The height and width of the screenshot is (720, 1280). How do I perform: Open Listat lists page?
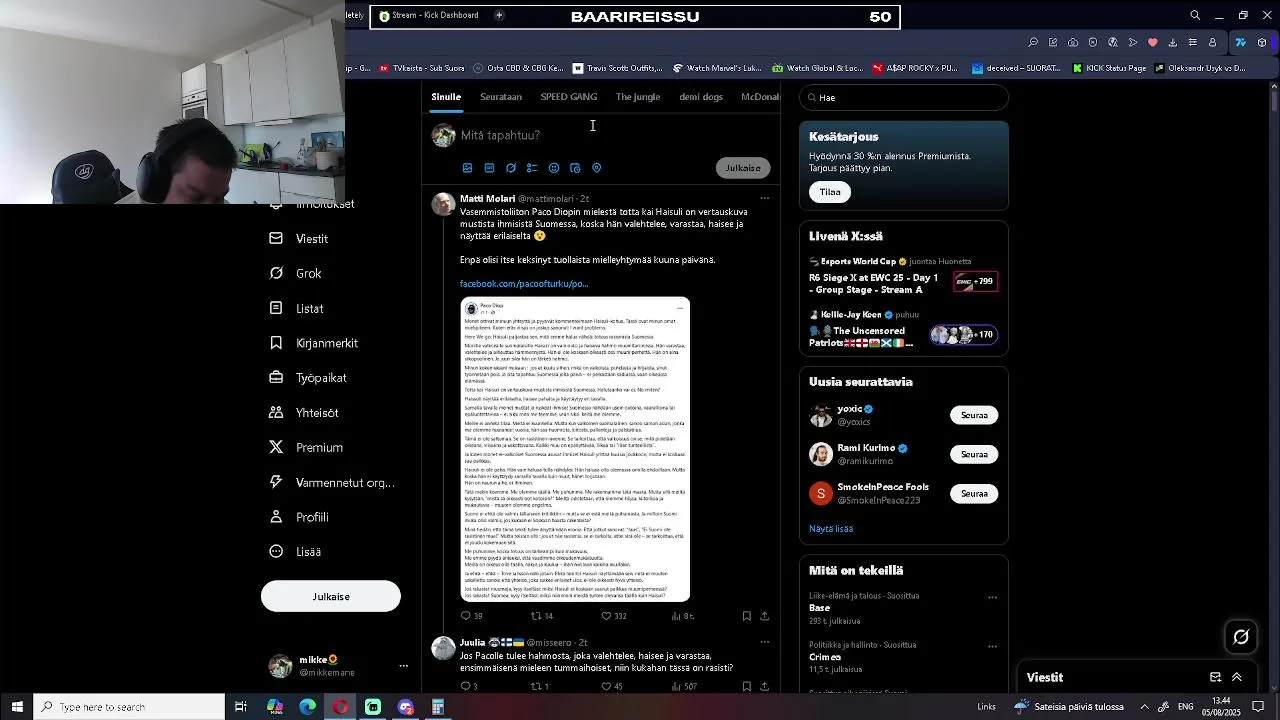point(296,309)
